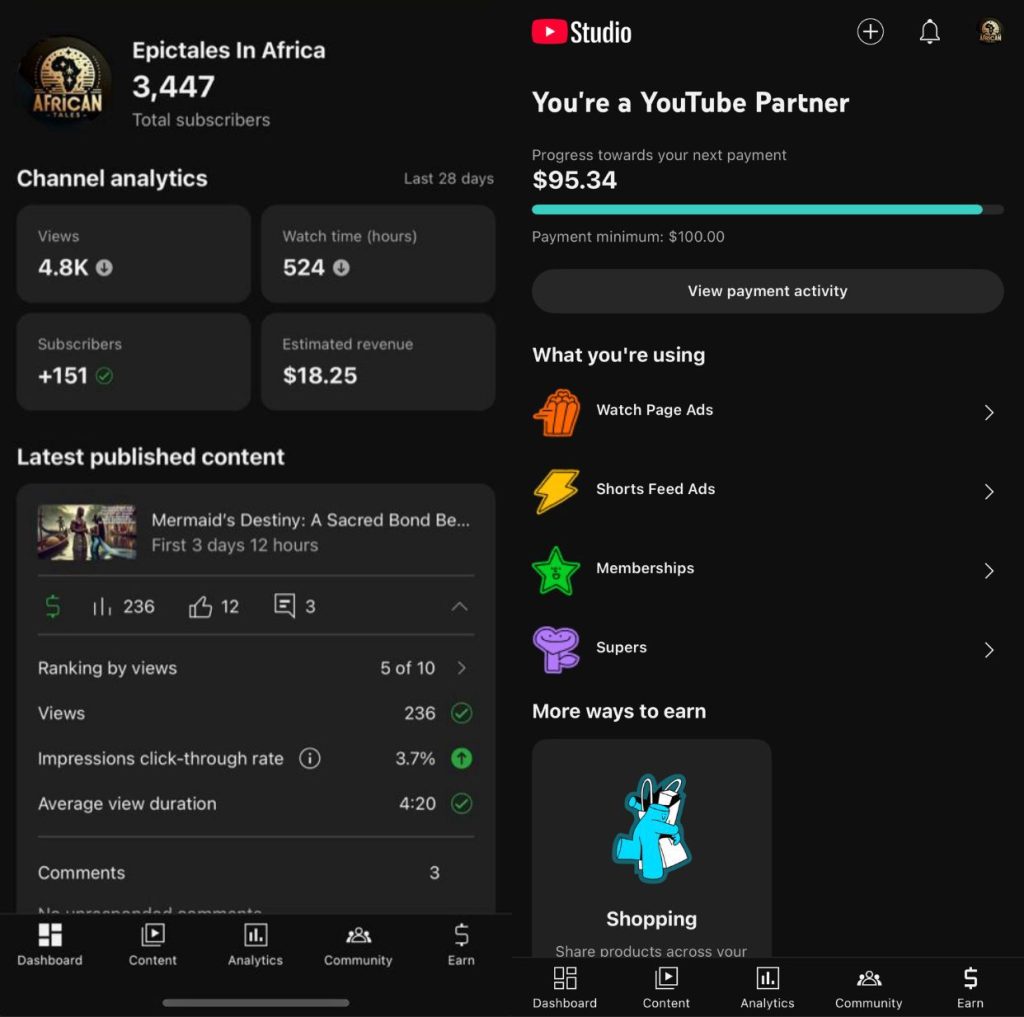The image size is (1024, 1017).
Task: Open the Estimated revenue $18.25 card
Action: point(378,361)
